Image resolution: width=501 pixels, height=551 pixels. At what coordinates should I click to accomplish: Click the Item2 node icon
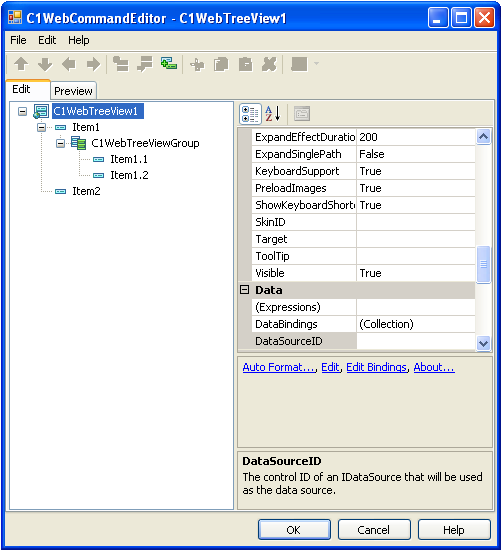pyautogui.click(x=60, y=191)
